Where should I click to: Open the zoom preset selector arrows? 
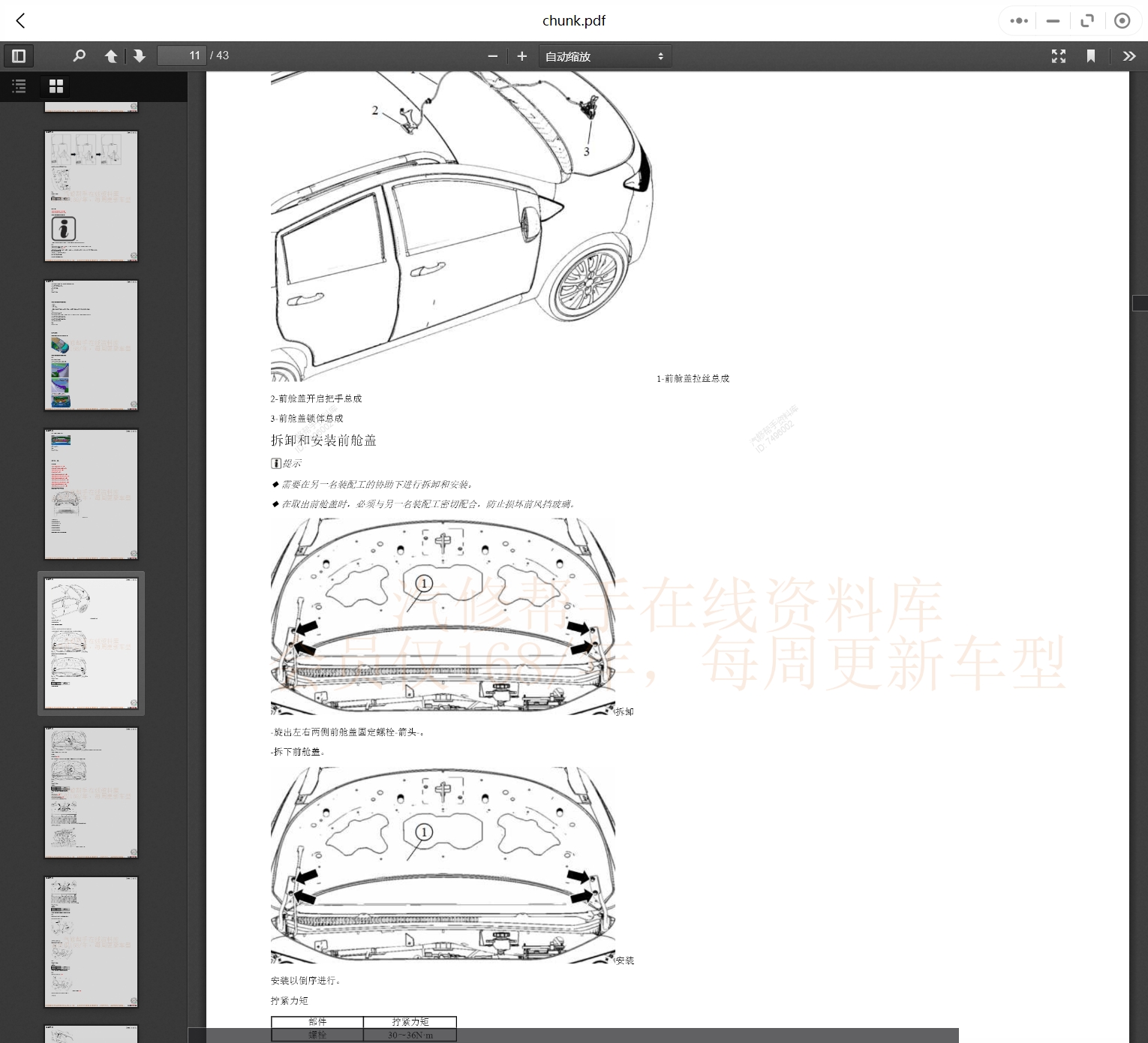[660, 56]
